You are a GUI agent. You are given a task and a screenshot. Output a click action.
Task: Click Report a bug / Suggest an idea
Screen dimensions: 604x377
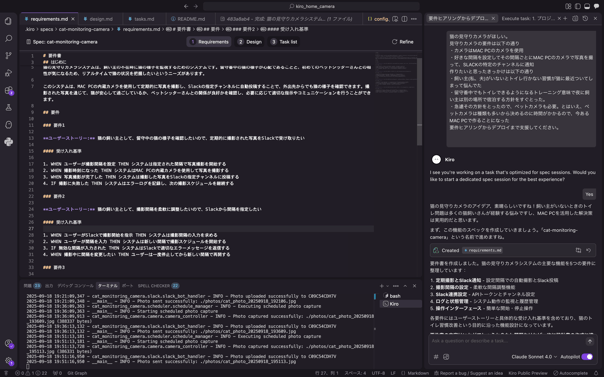469,373
